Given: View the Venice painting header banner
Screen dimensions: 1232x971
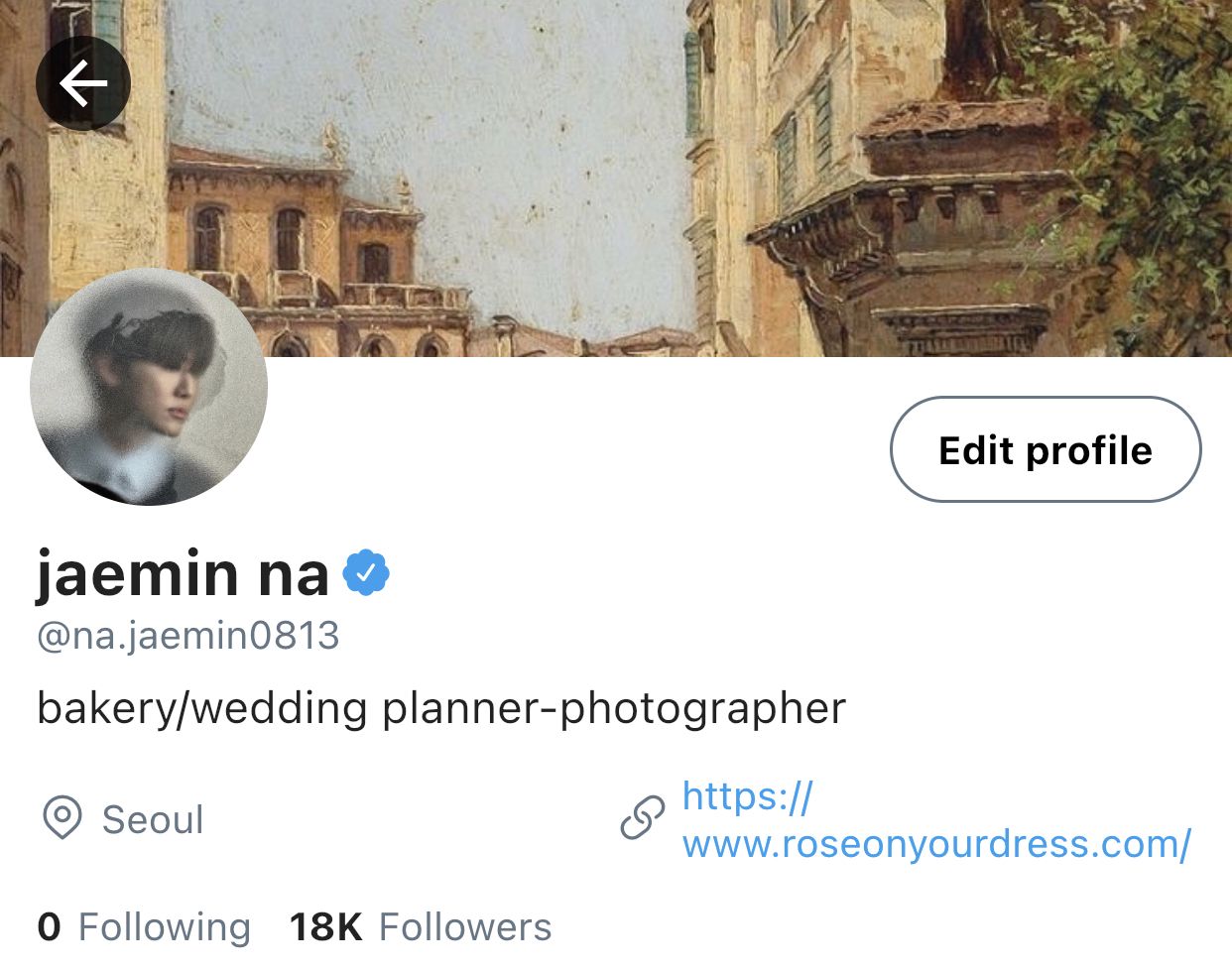Looking at the screenshot, I should 616,179.
